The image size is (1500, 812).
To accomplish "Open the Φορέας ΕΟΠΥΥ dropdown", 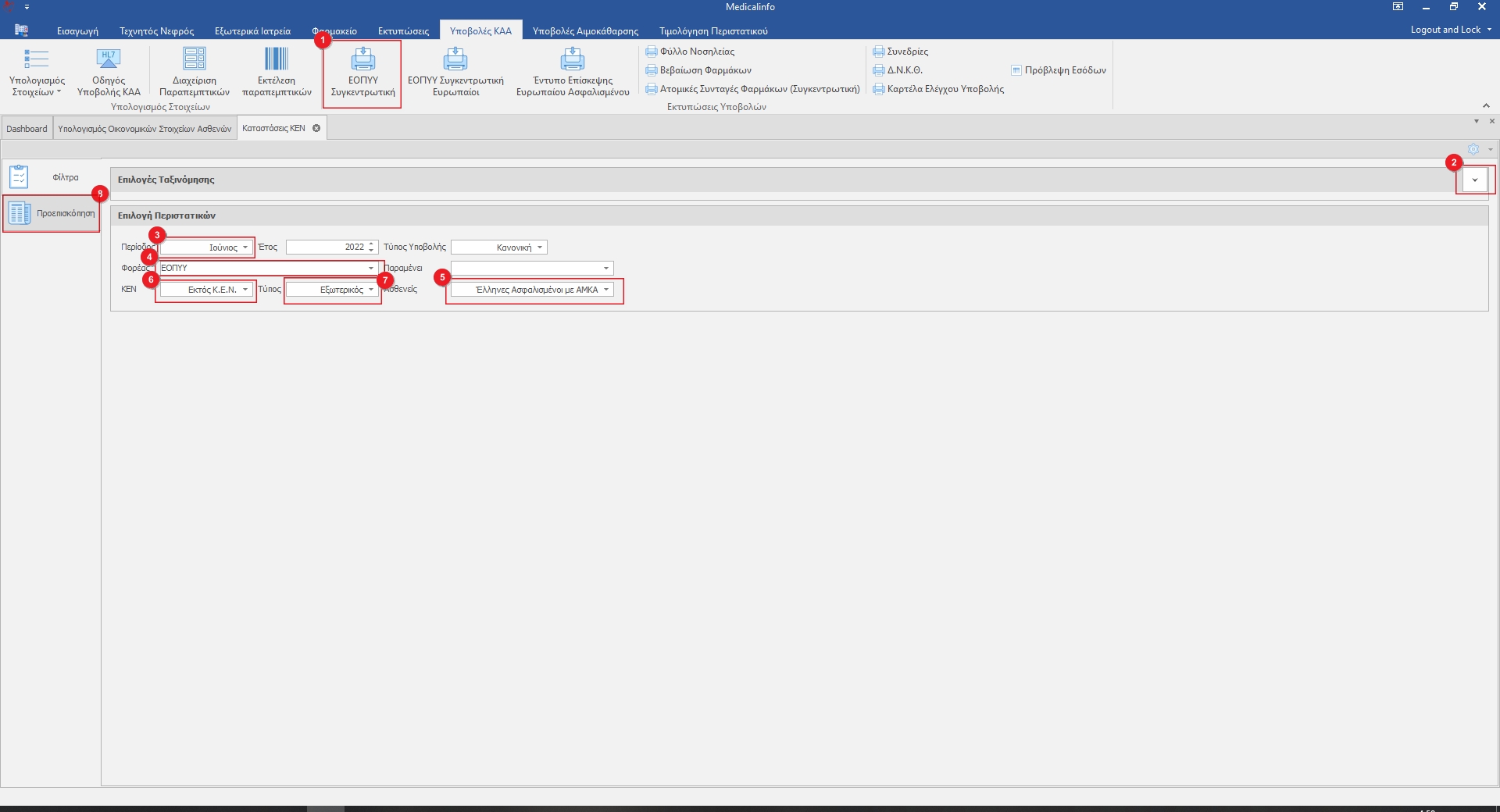I will click(371, 269).
